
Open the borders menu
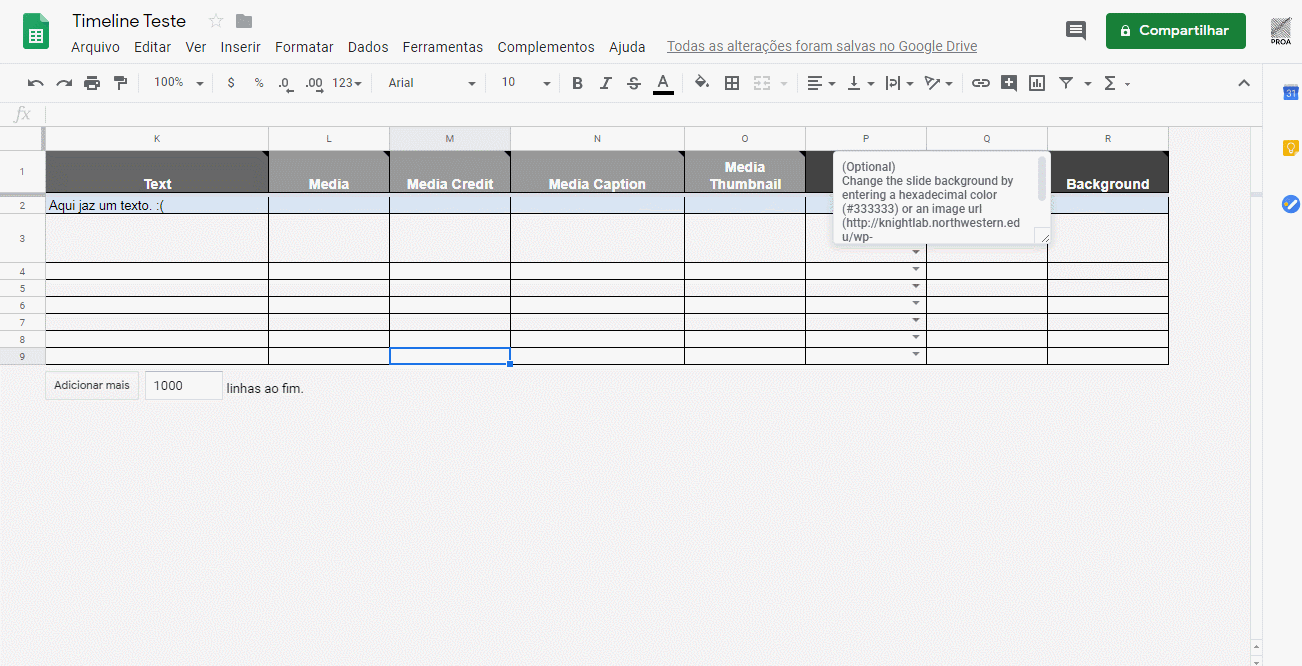[x=732, y=83]
